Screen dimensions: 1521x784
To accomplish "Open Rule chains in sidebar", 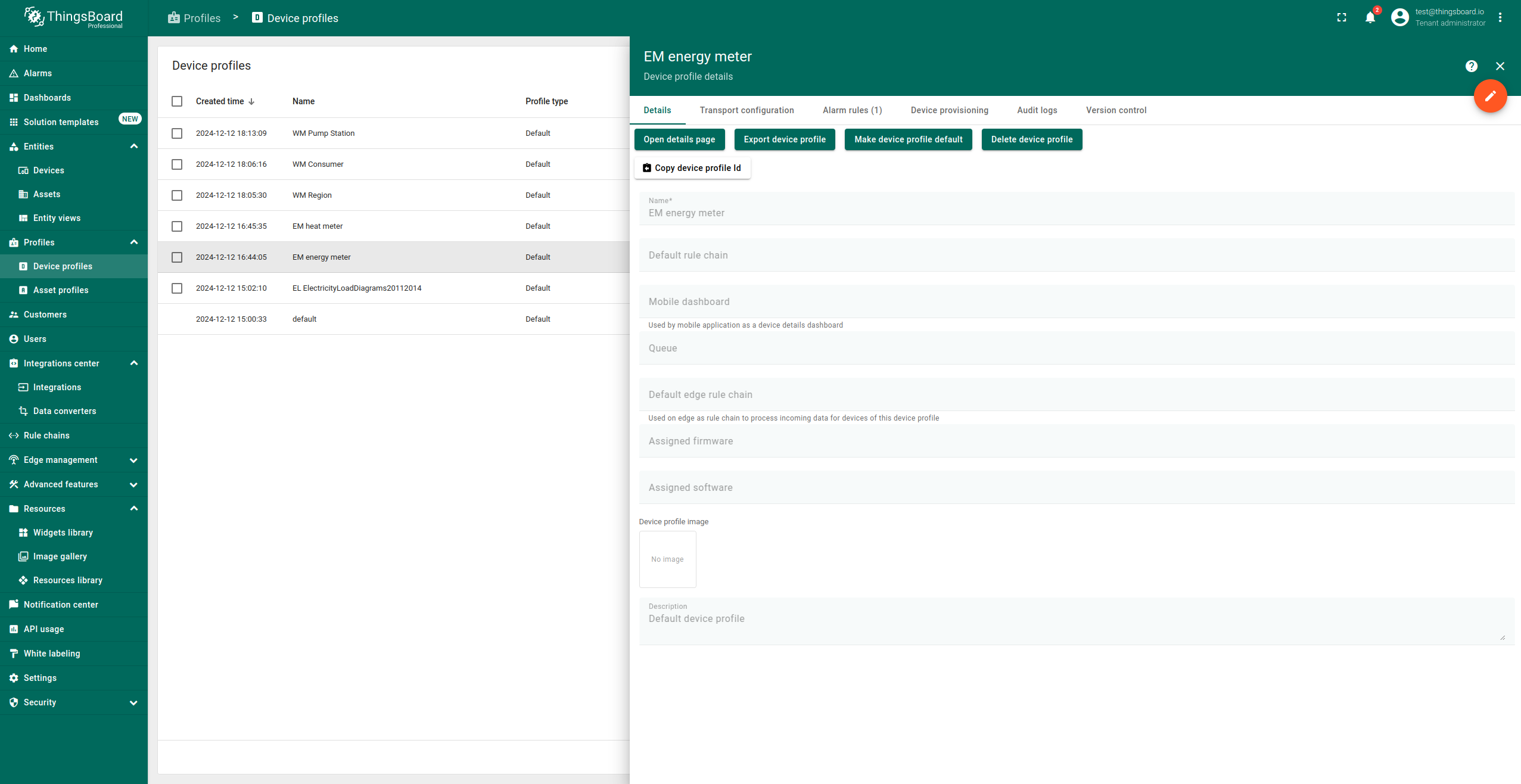I will tap(46, 435).
